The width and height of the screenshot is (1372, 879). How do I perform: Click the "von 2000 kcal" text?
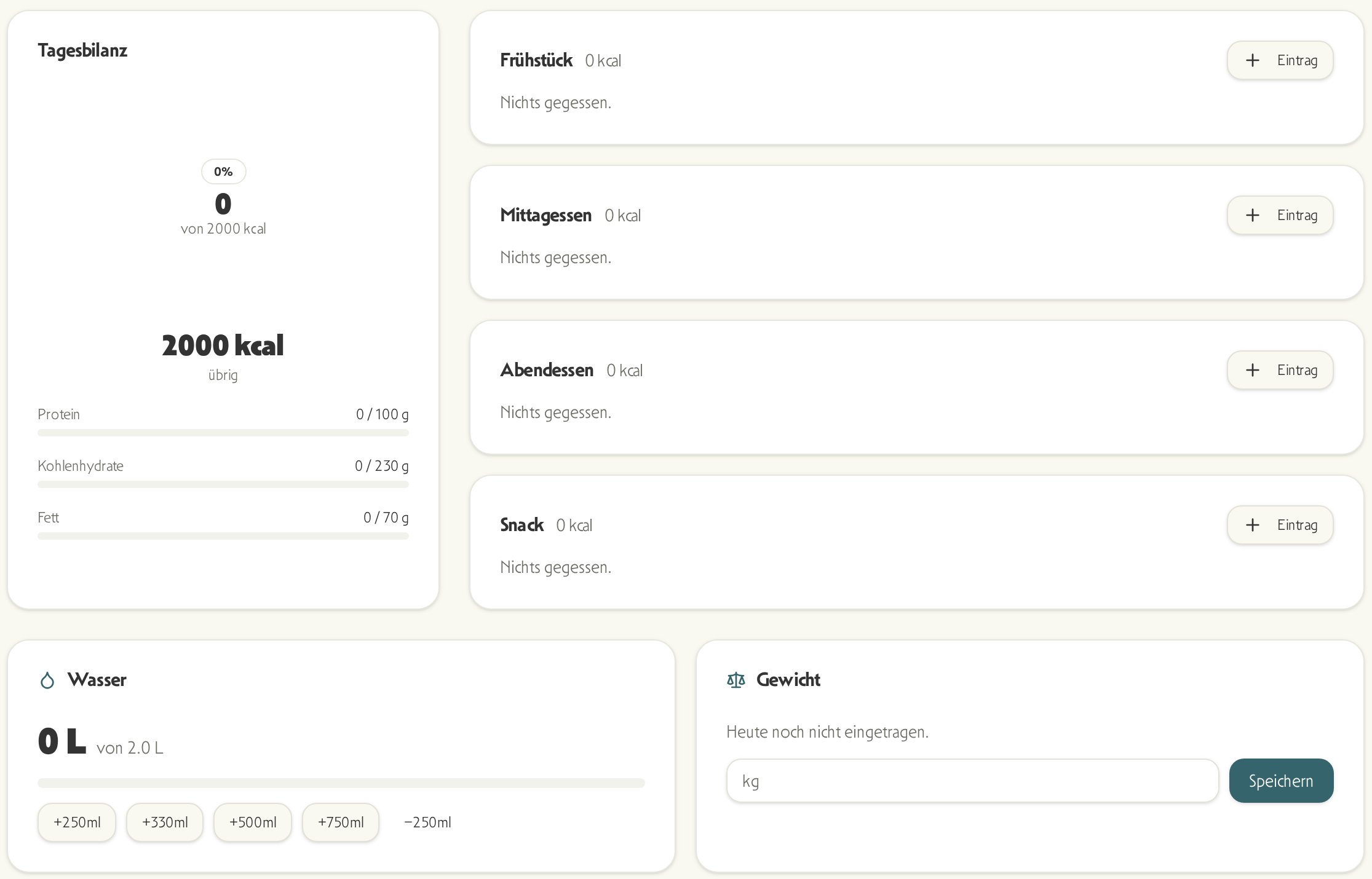click(223, 229)
